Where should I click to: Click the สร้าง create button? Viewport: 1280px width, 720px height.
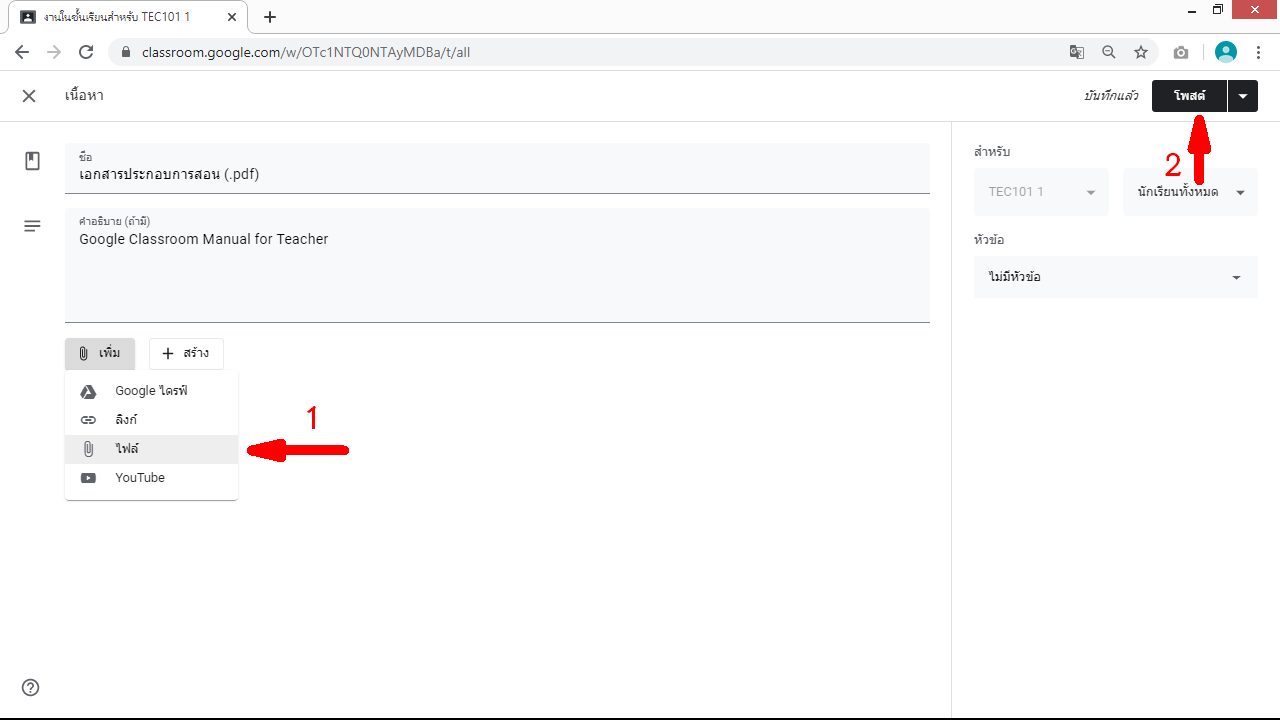point(186,354)
